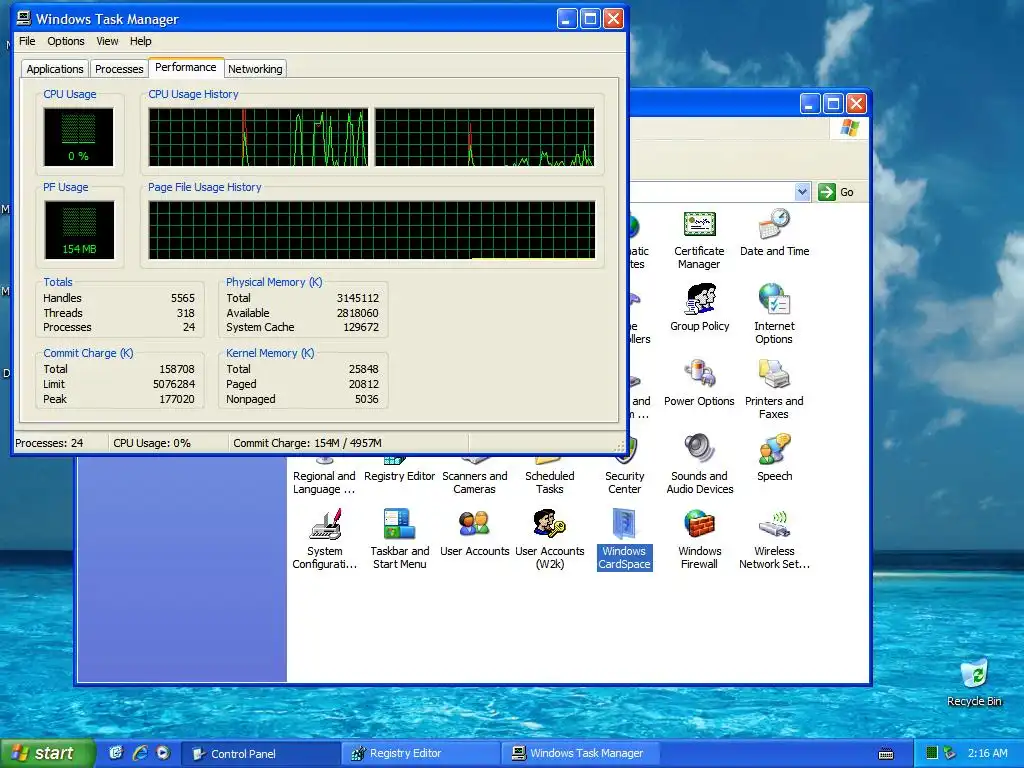Screen dimensions: 1024x768
Task: Launch Windows Media Player from Quick Launch
Action: (163, 753)
